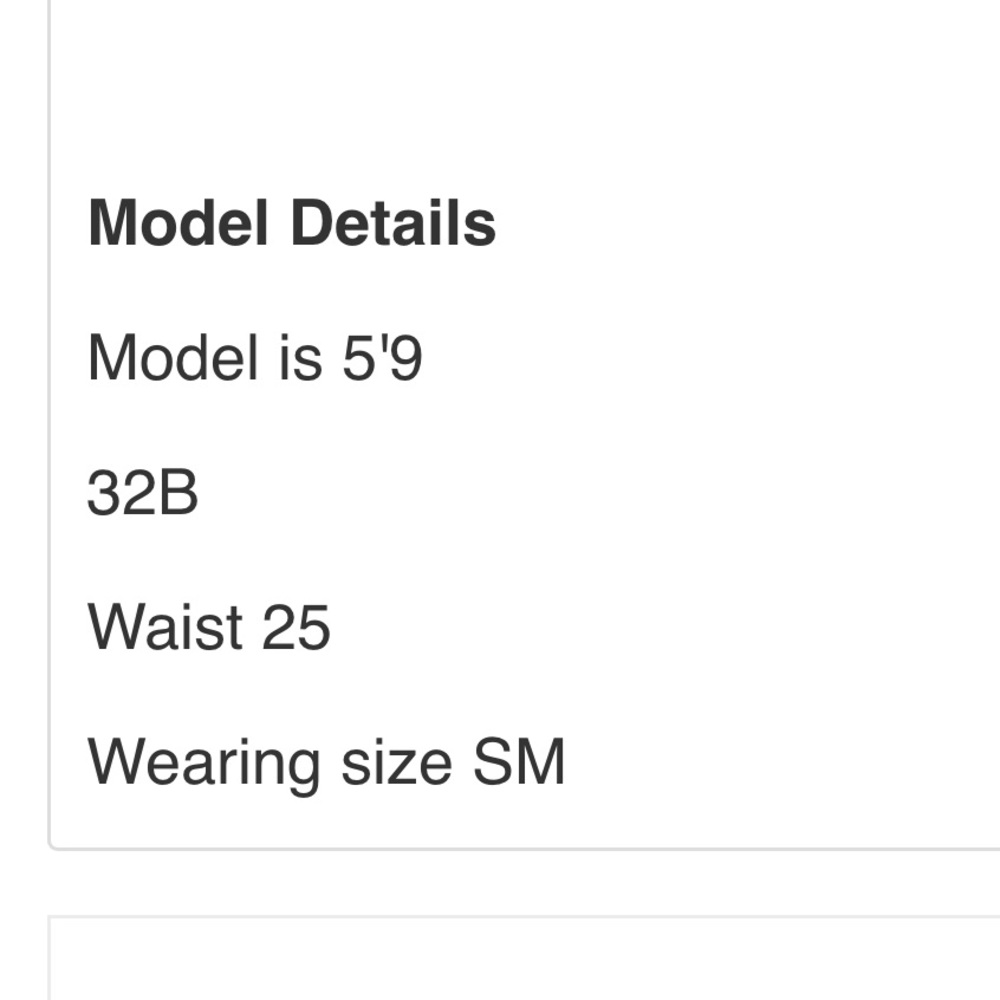The height and width of the screenshot is (1000, 1000).
Task: Click the 32B measurement text
Action: [x=143, y=492]
